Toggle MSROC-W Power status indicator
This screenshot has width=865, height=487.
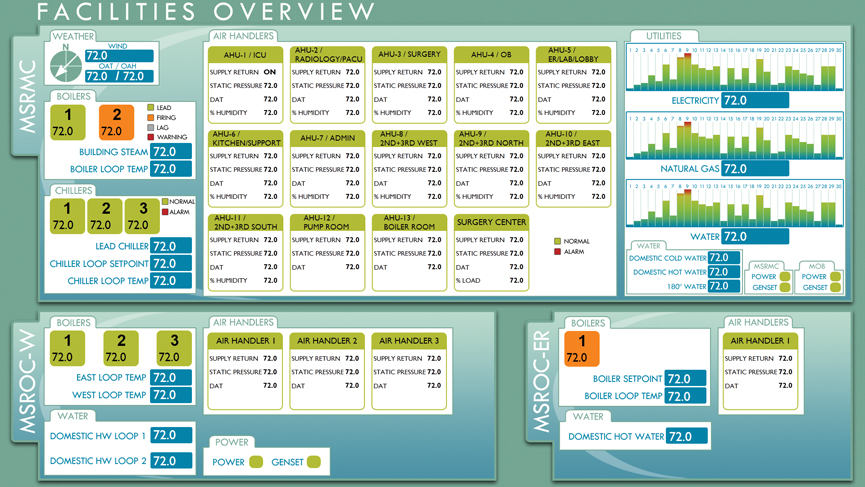(x=256, y=462)
